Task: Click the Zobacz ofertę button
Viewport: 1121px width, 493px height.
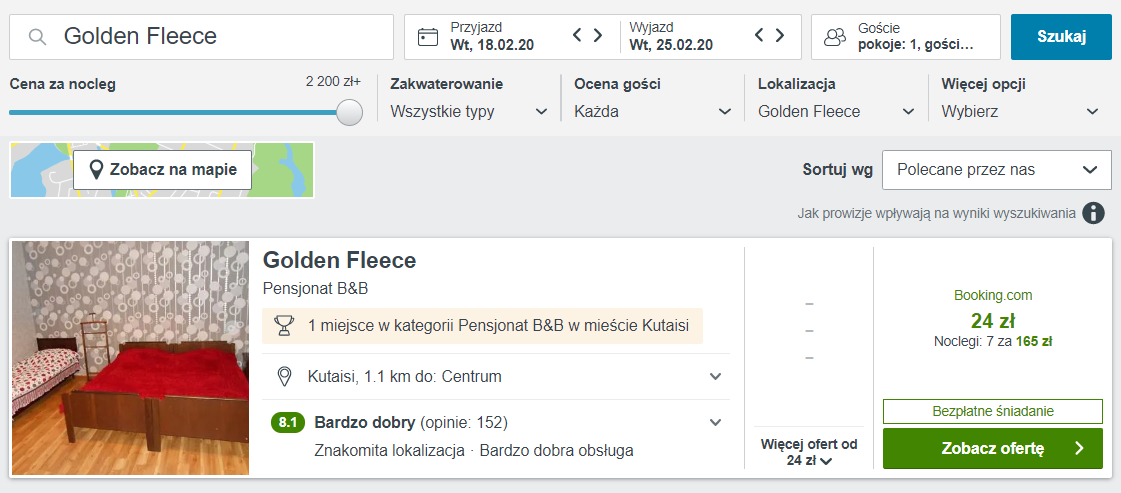Action: coord(993,448)
